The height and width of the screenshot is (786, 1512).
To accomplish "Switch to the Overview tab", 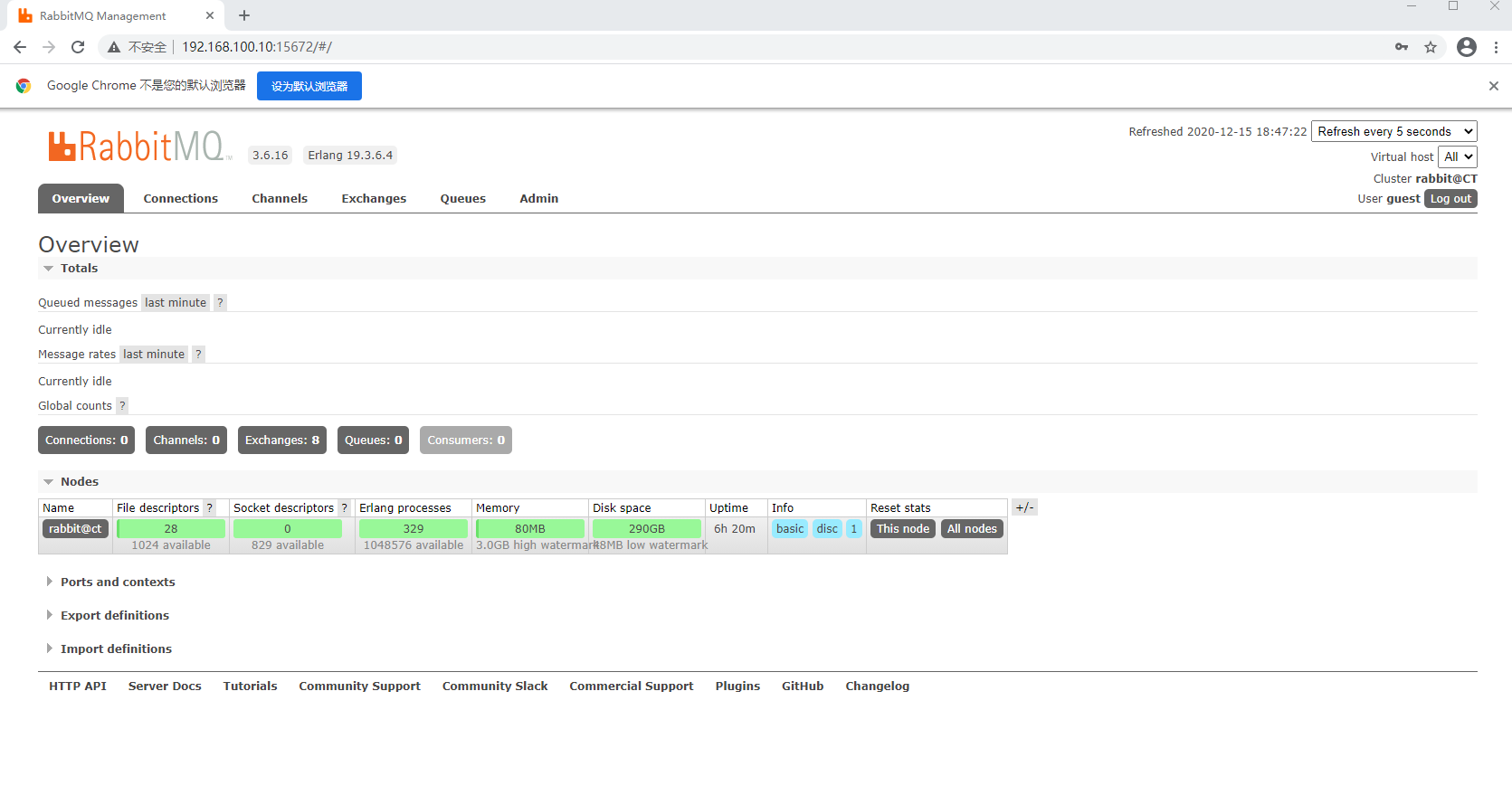I will coord(81,198).
